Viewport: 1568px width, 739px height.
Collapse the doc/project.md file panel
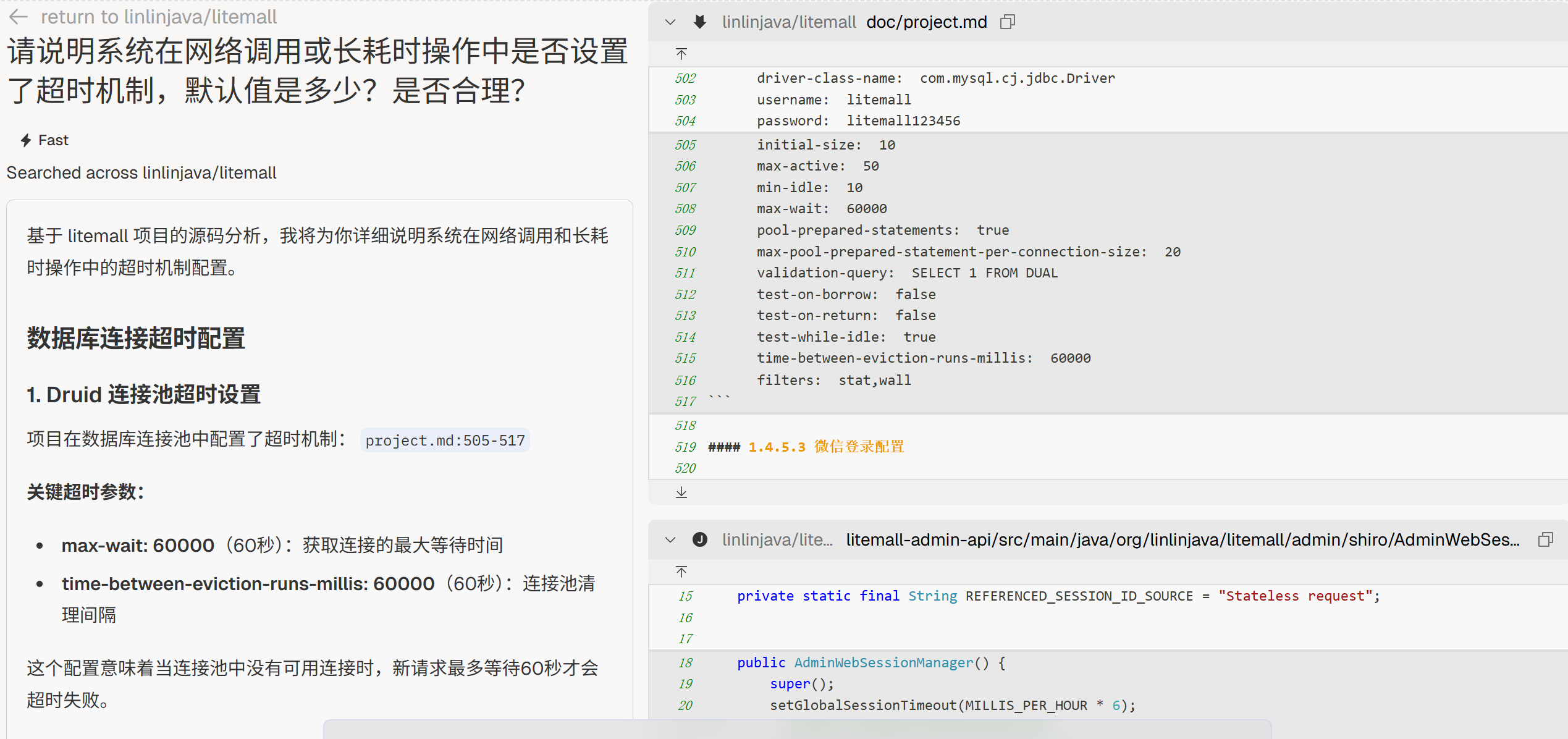coord(670,22)
